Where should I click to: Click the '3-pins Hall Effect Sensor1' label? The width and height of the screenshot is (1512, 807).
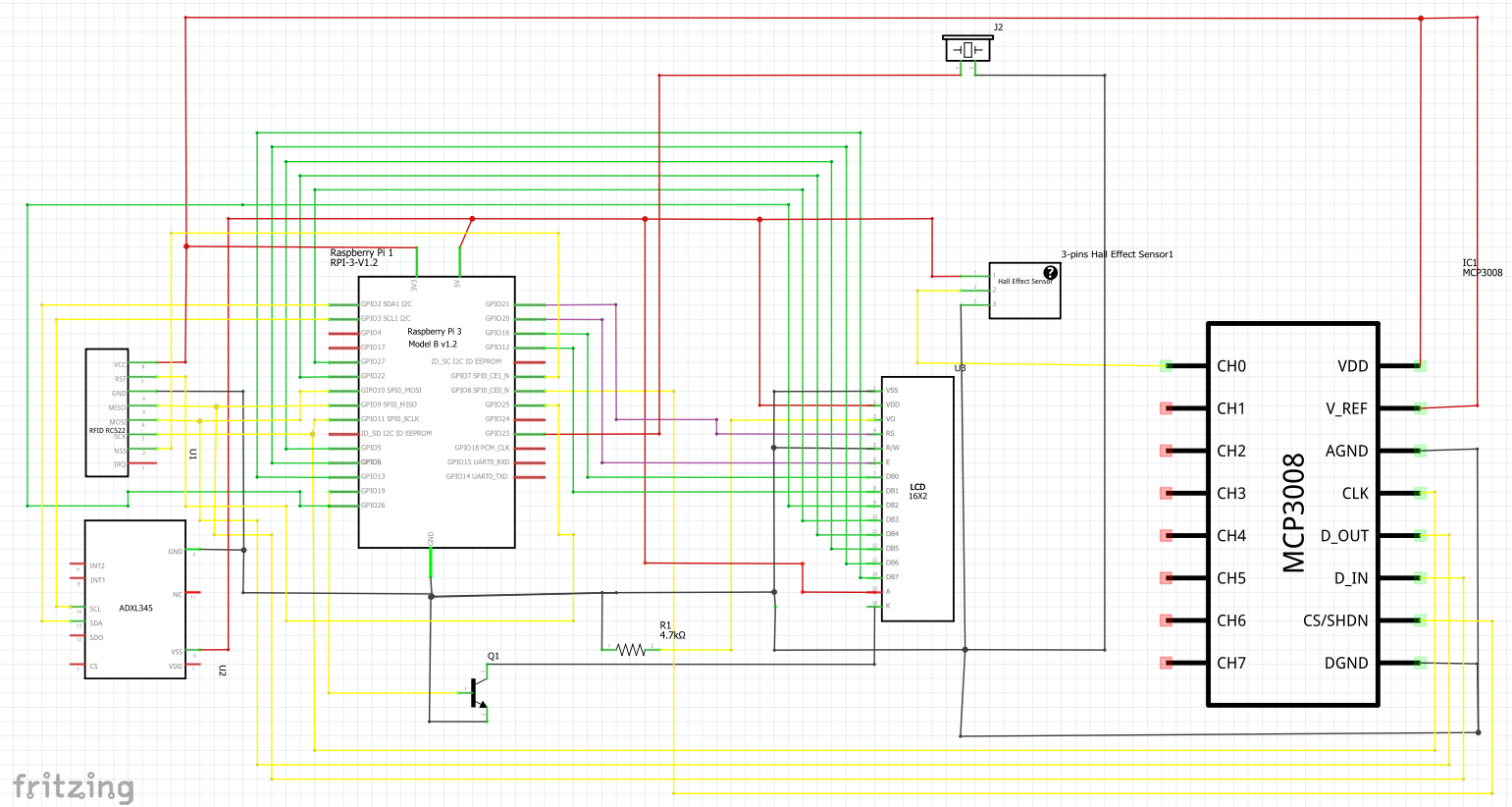pos(1117,254)
